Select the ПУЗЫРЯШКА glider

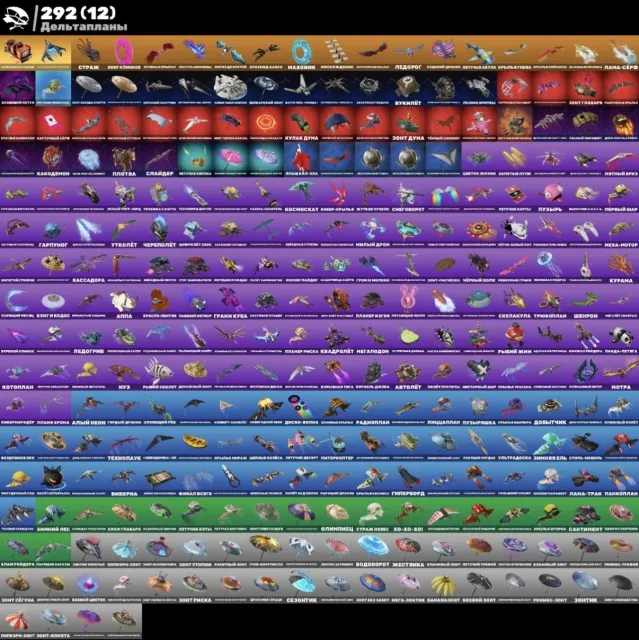(479, 408)
